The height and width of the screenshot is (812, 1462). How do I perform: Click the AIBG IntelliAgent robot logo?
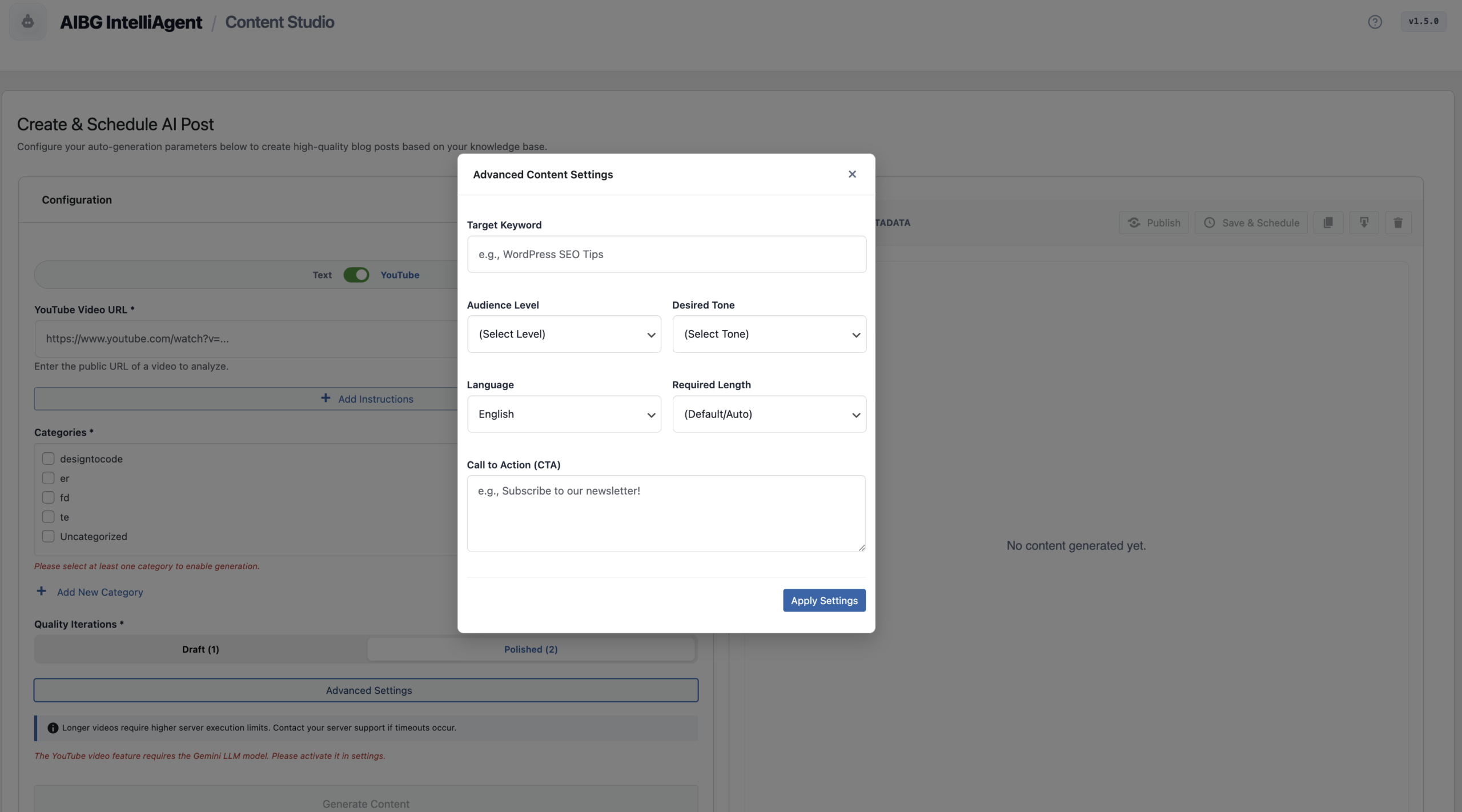tap(27, 22)
